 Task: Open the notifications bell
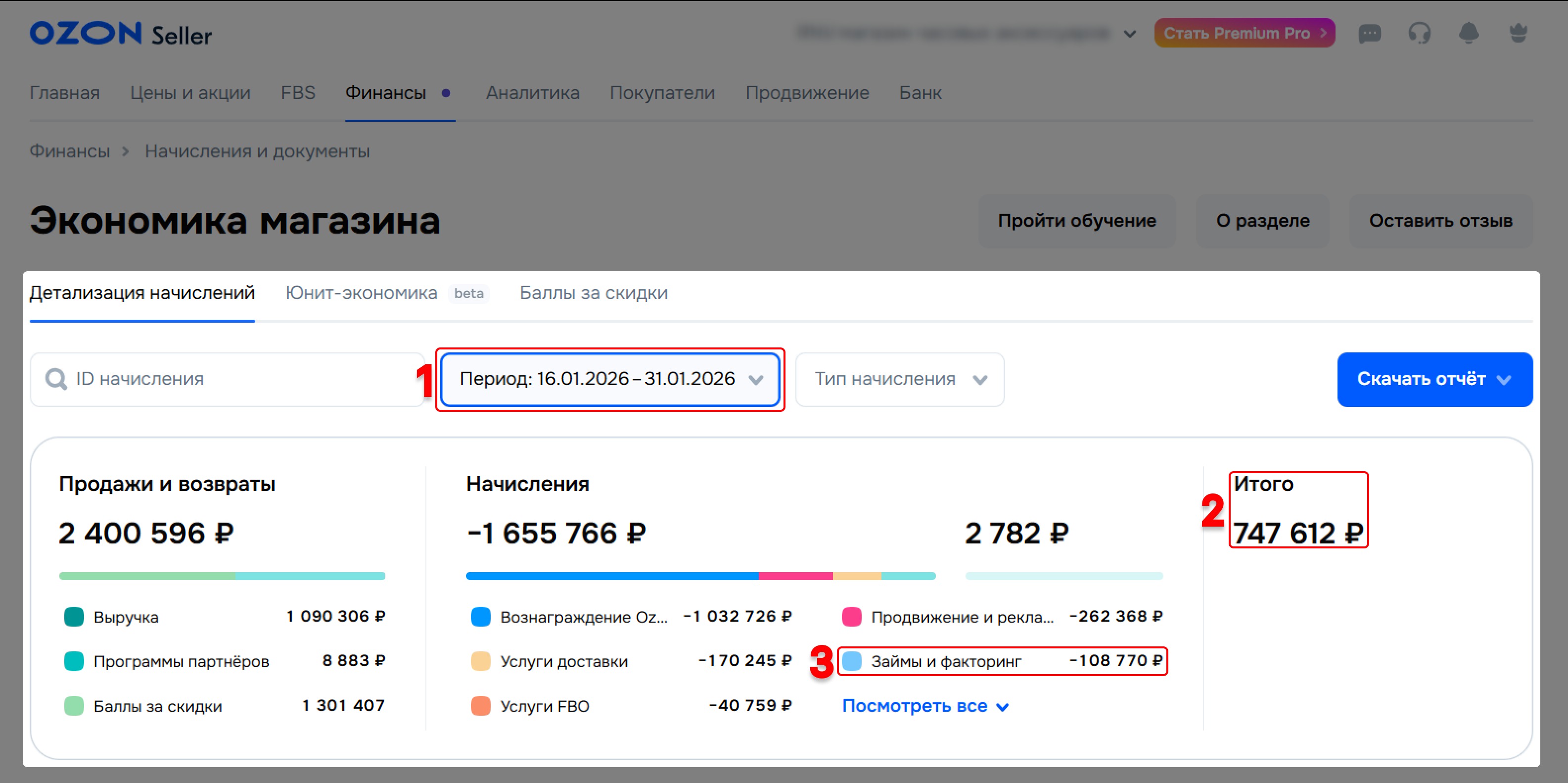pyautogui.click(x=1469, y=34)
